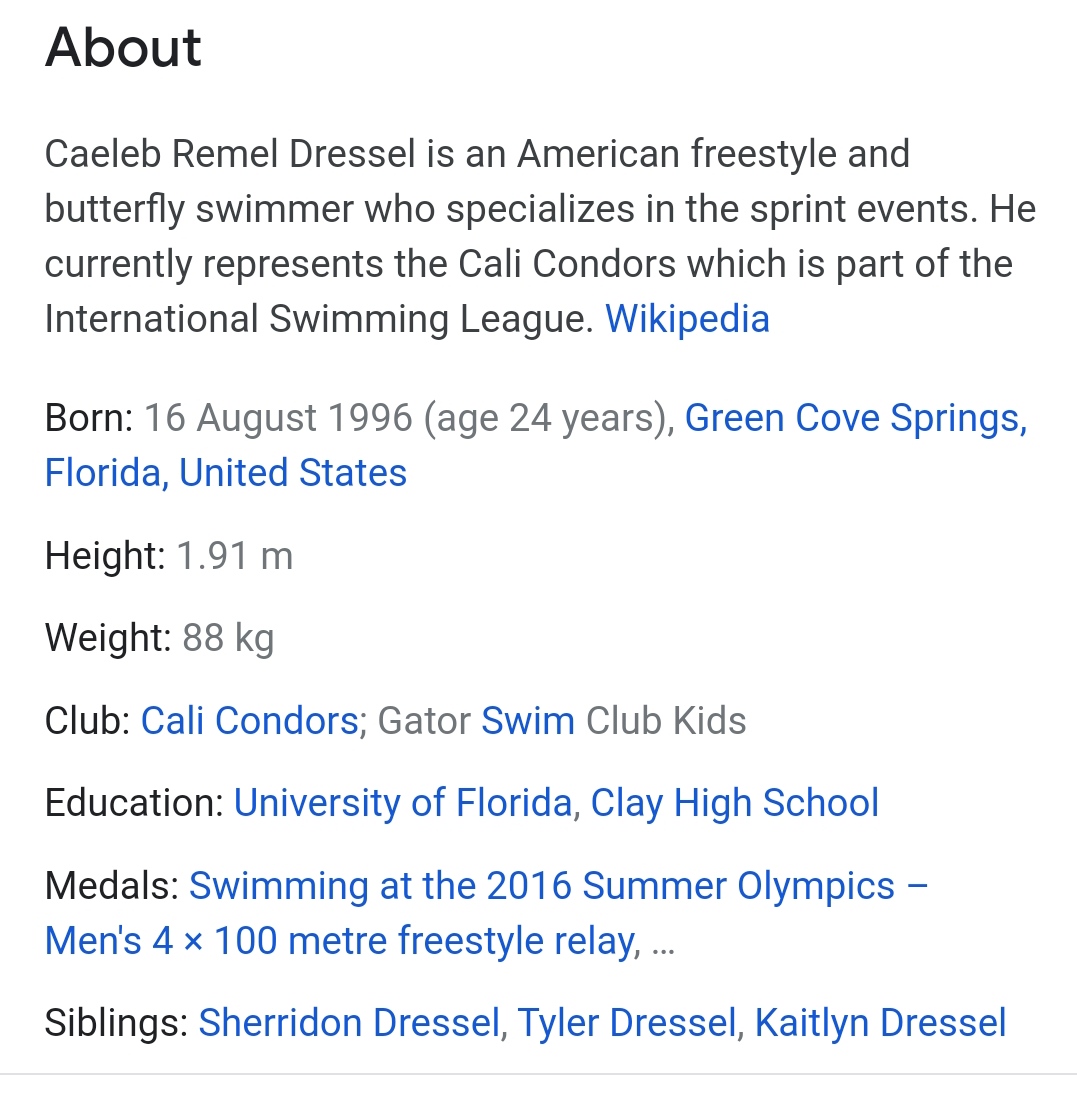Click the Born label

(x=89, y=418)
